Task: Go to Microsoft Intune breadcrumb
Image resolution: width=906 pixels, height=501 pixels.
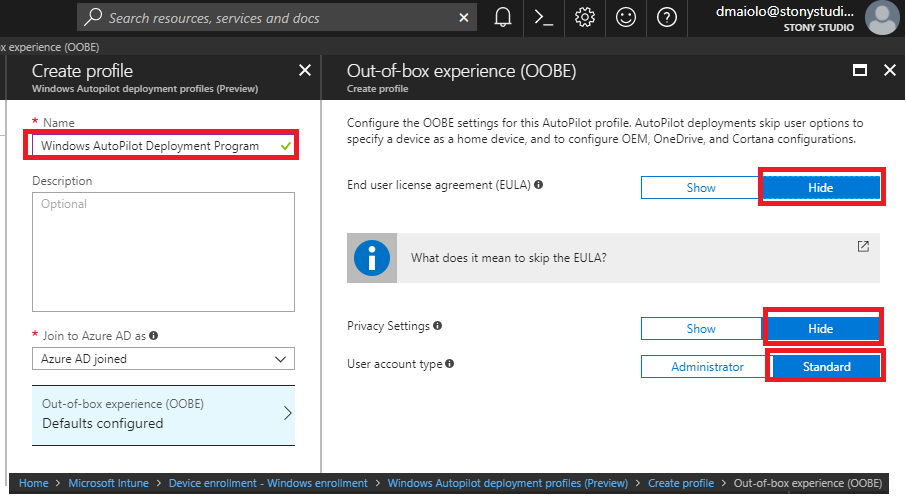Action: point(109,483)
